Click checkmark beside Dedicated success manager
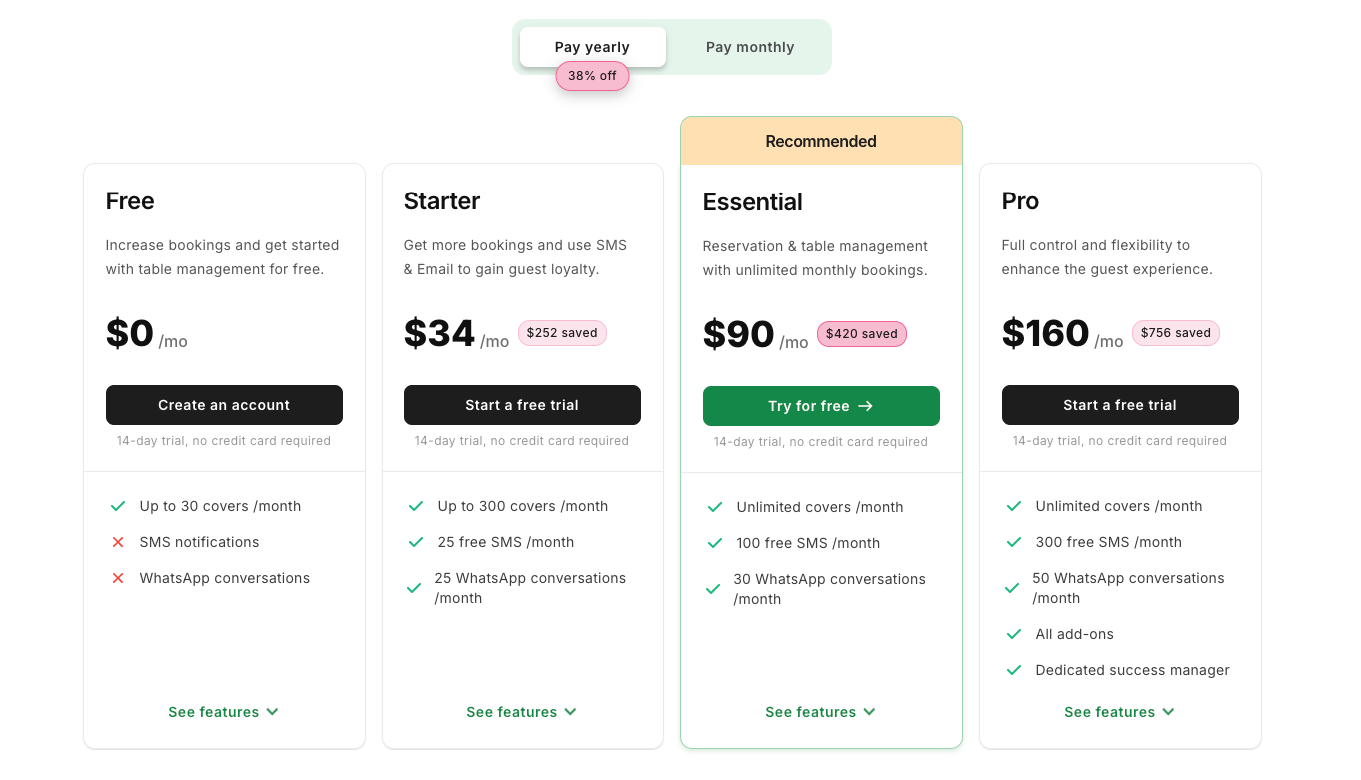Image resolution: width=1361 pixels, height=780 pixels. 1014,671
